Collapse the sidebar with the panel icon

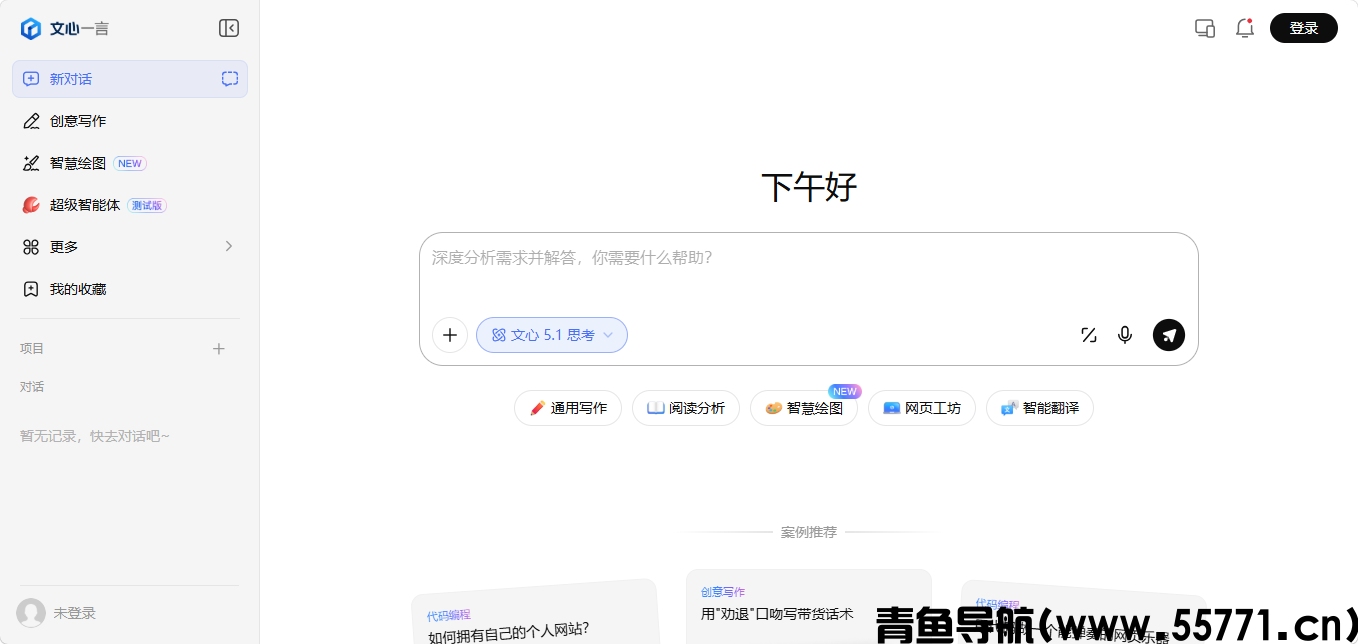[x=229, y=28]
